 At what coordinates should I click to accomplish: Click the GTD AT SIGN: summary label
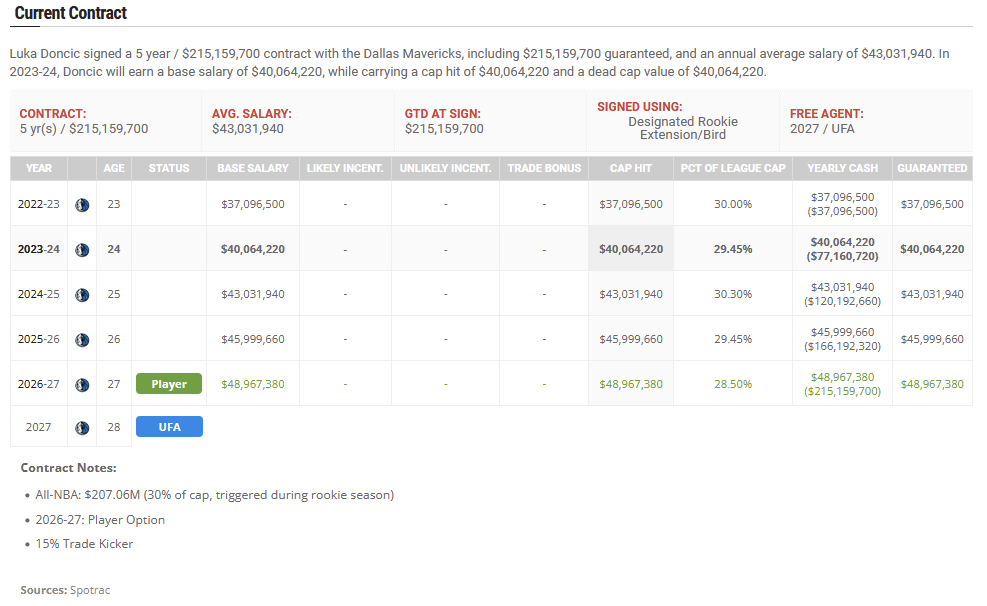(443, 114)
